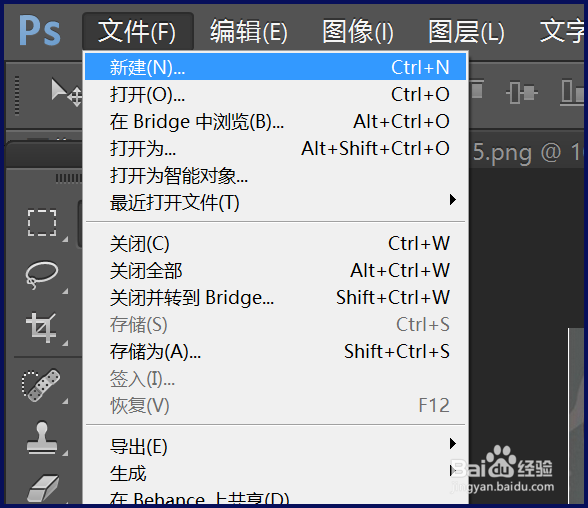Screen dimensions: 588x508
Task: Expand the 最近打开文件(T) submenu
Action: [x=275, y=203]
